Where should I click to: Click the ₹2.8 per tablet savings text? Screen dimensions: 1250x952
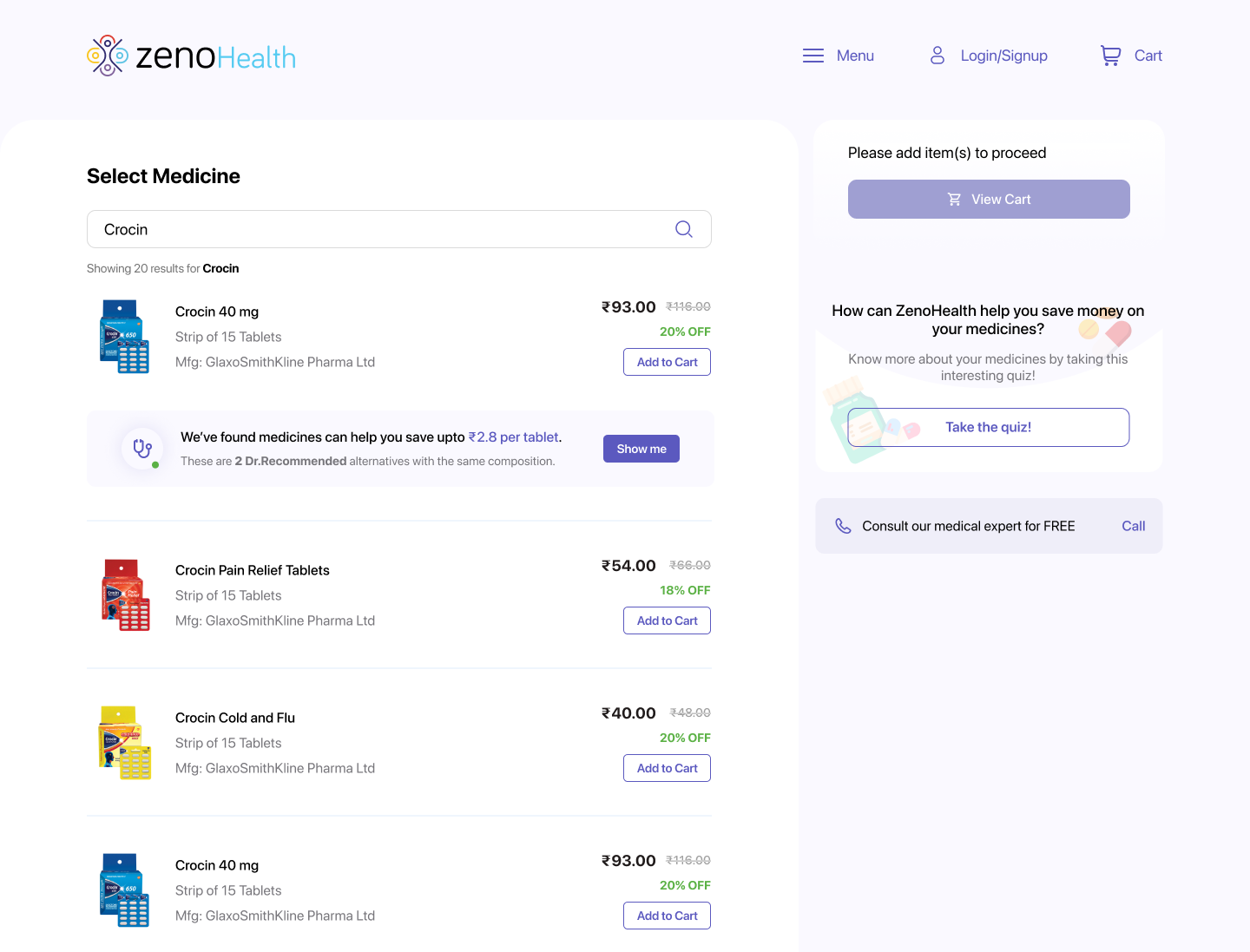(514, 437)
